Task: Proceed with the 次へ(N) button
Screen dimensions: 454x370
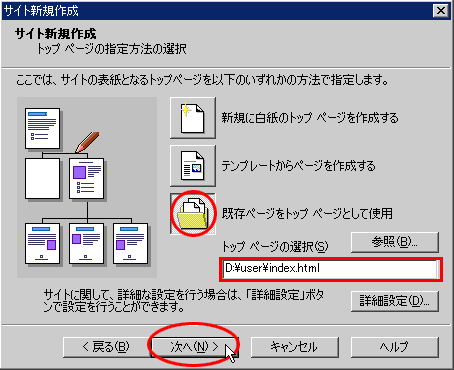Action: coord(195,347)
